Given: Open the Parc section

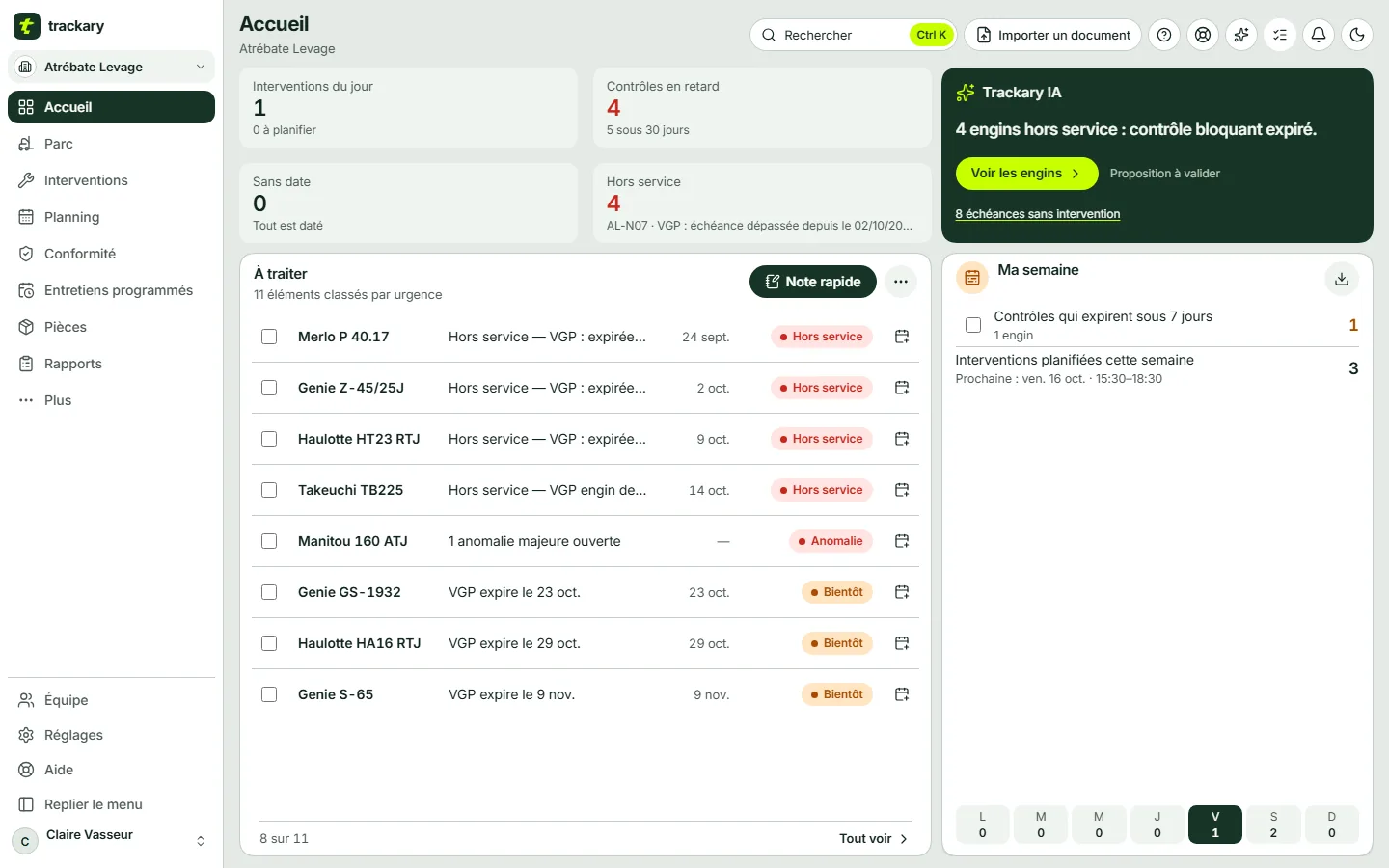Looking at the screenshot, I should pos(111,144).
